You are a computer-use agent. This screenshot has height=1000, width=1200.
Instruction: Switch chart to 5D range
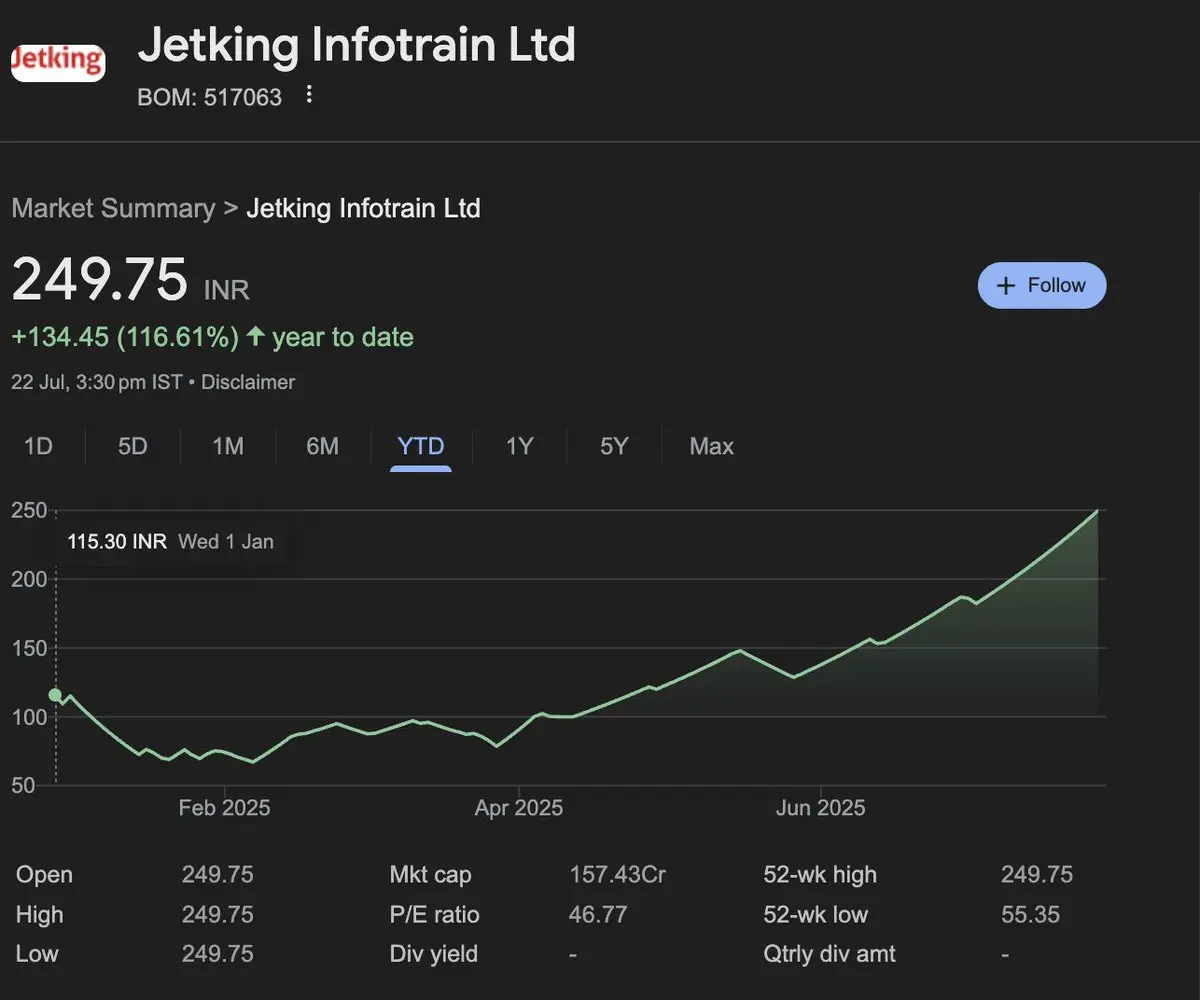pos(132,446)
